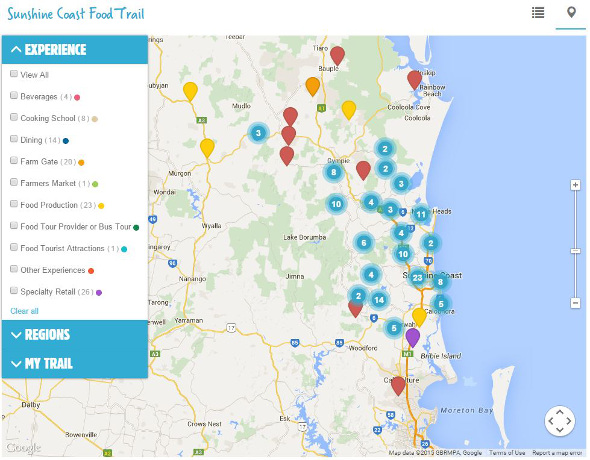This screenshot has height=460, width=590.
Task: Click the yellow pin near Caloundra
Action: coord(419,317)
